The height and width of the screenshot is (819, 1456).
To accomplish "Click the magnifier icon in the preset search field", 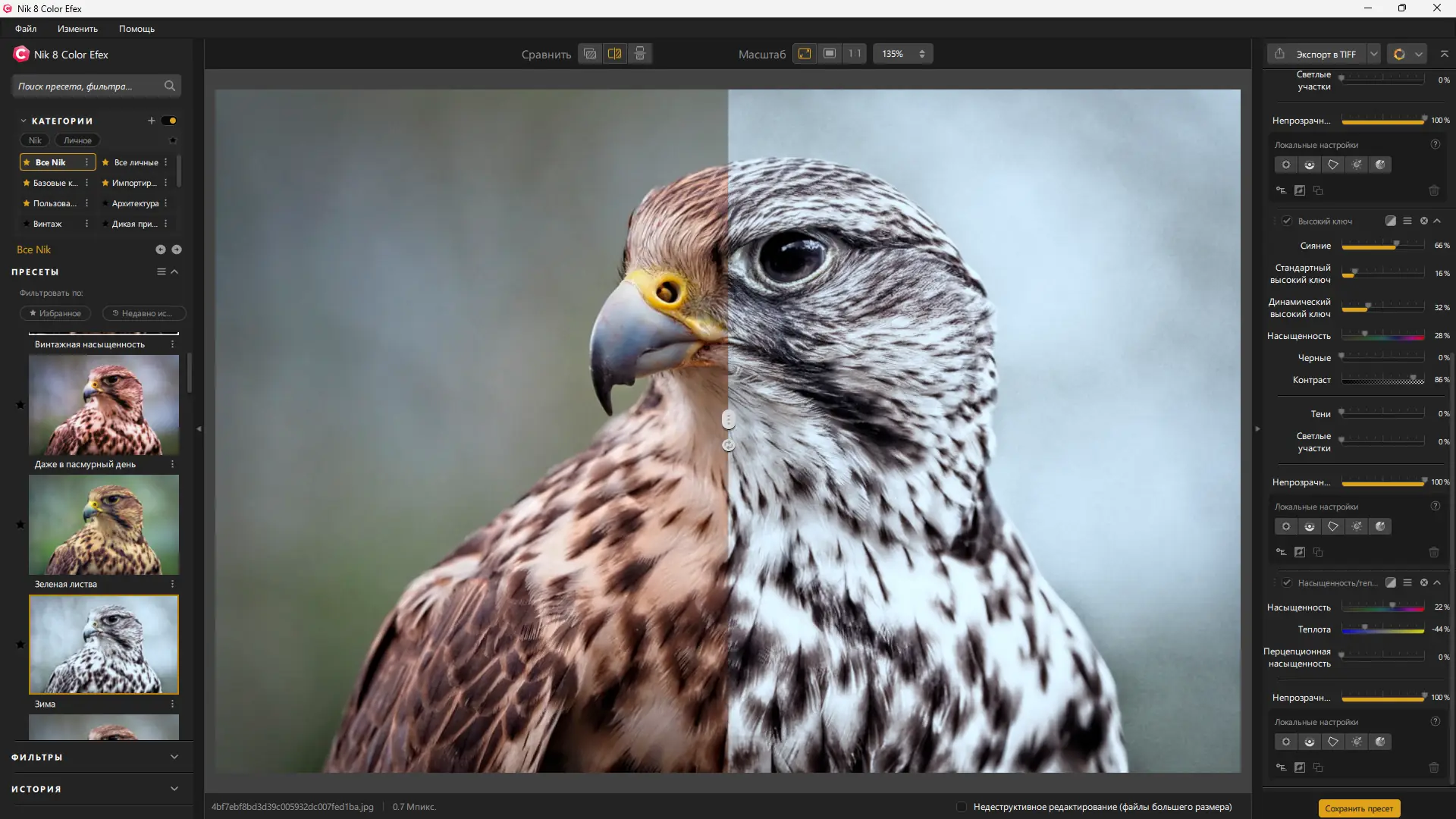I will pyautogui.click(x=170, y=86).
